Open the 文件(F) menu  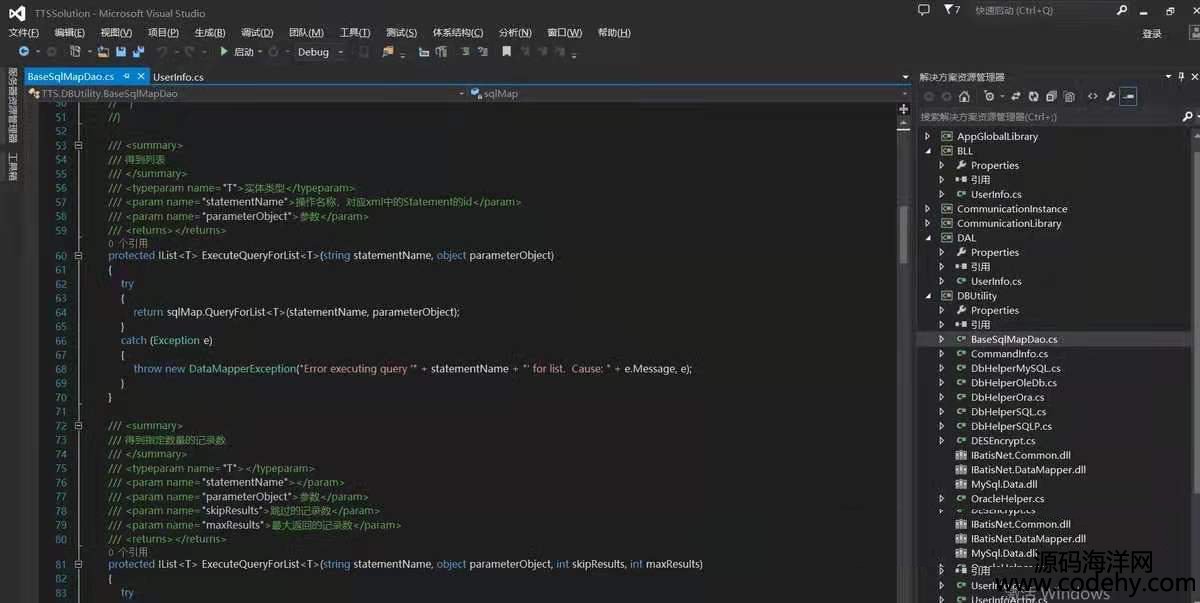24,33
